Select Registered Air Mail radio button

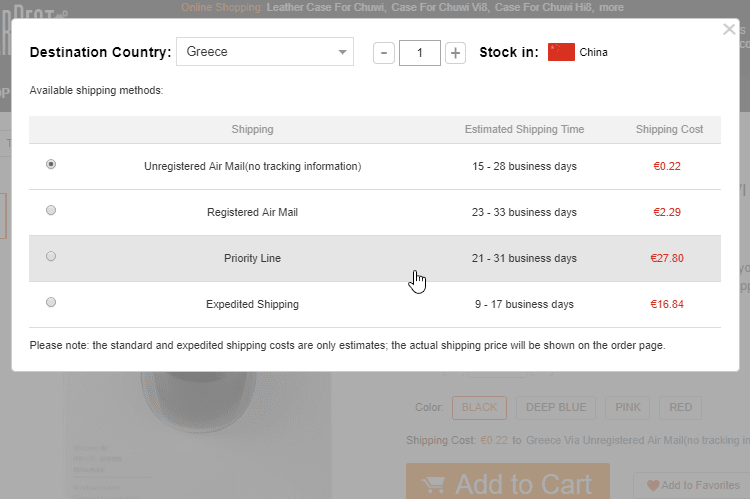pos(51,210)
